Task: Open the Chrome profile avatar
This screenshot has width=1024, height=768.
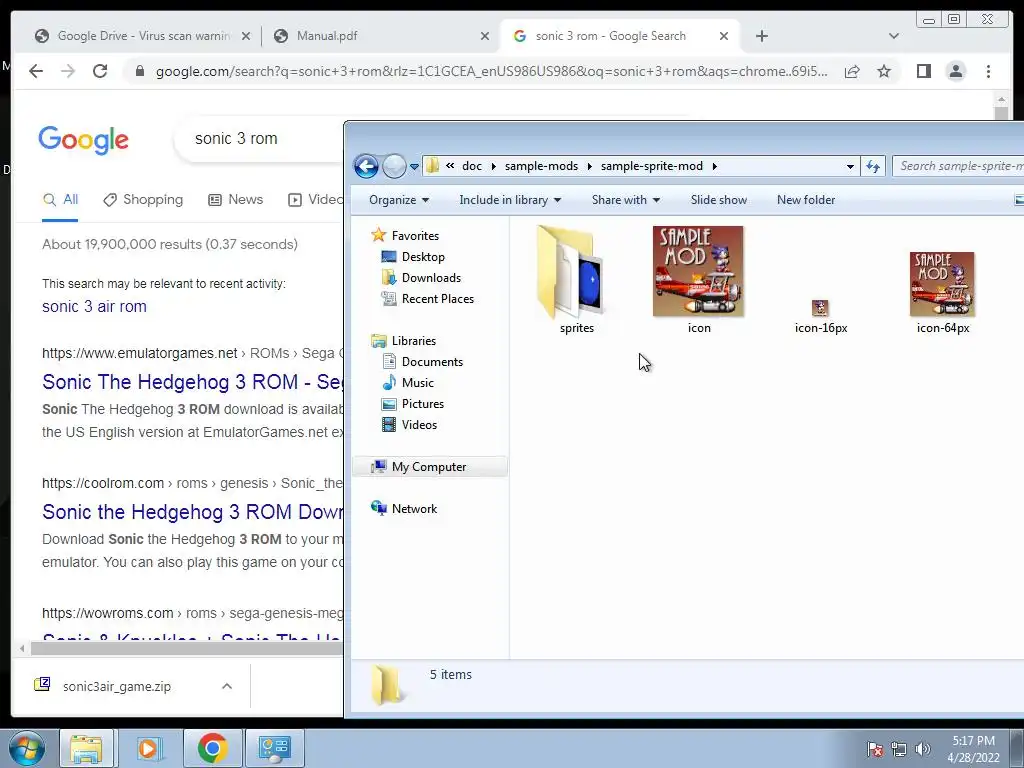Action: [955, 71]
